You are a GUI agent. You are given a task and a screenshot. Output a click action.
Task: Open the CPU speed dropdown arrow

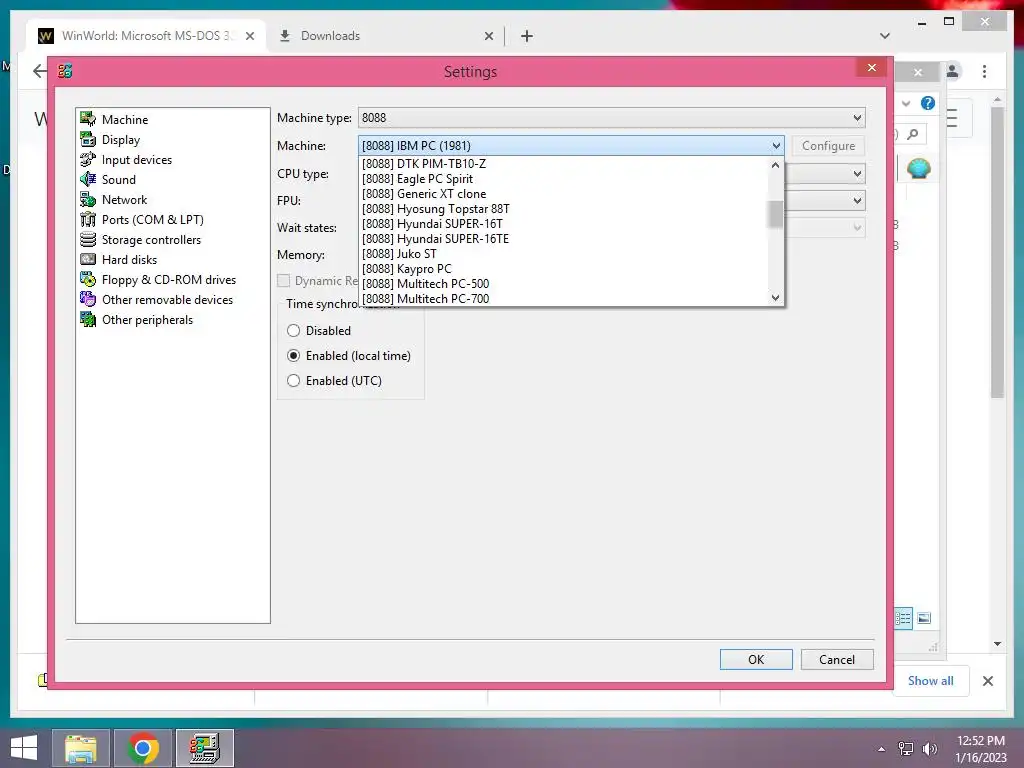click(857, 174)
